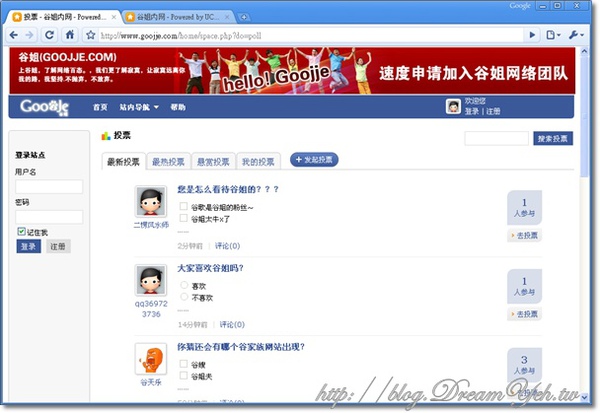Click the 3 人参与 participant count box

click(x=525, y=364)
